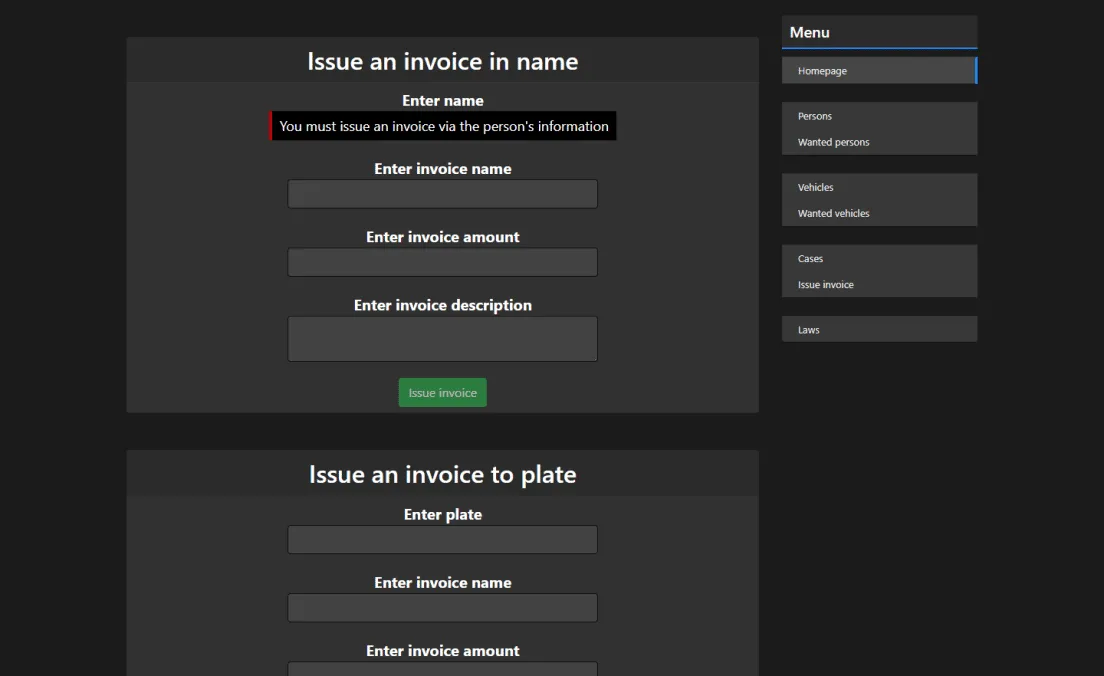Screen dimensions: 1104x676
Task: Click the "Issue an invoice in name" heading
Action: tap(442, 61)
